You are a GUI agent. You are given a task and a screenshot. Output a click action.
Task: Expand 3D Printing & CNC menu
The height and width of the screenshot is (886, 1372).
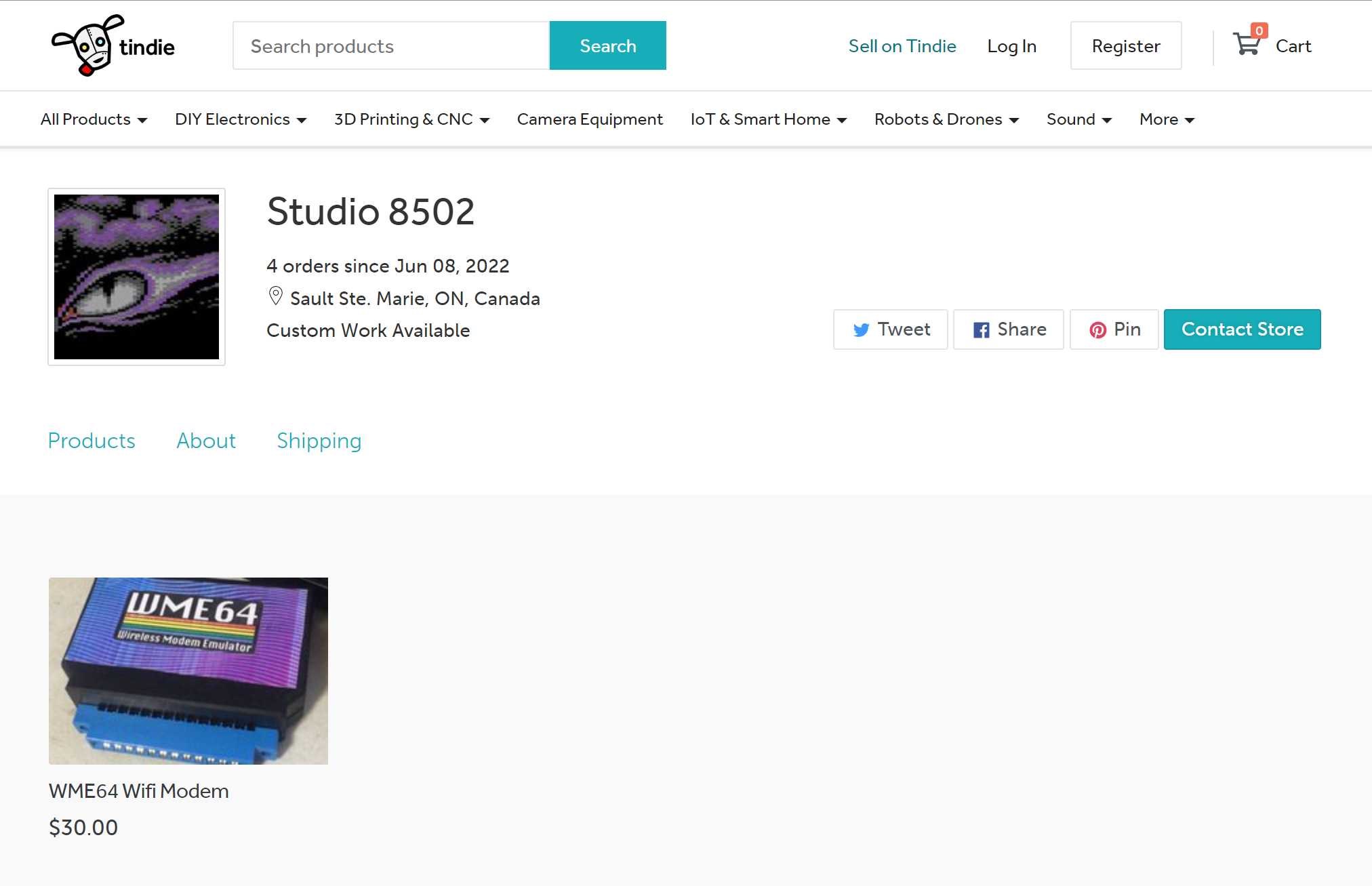411,119
